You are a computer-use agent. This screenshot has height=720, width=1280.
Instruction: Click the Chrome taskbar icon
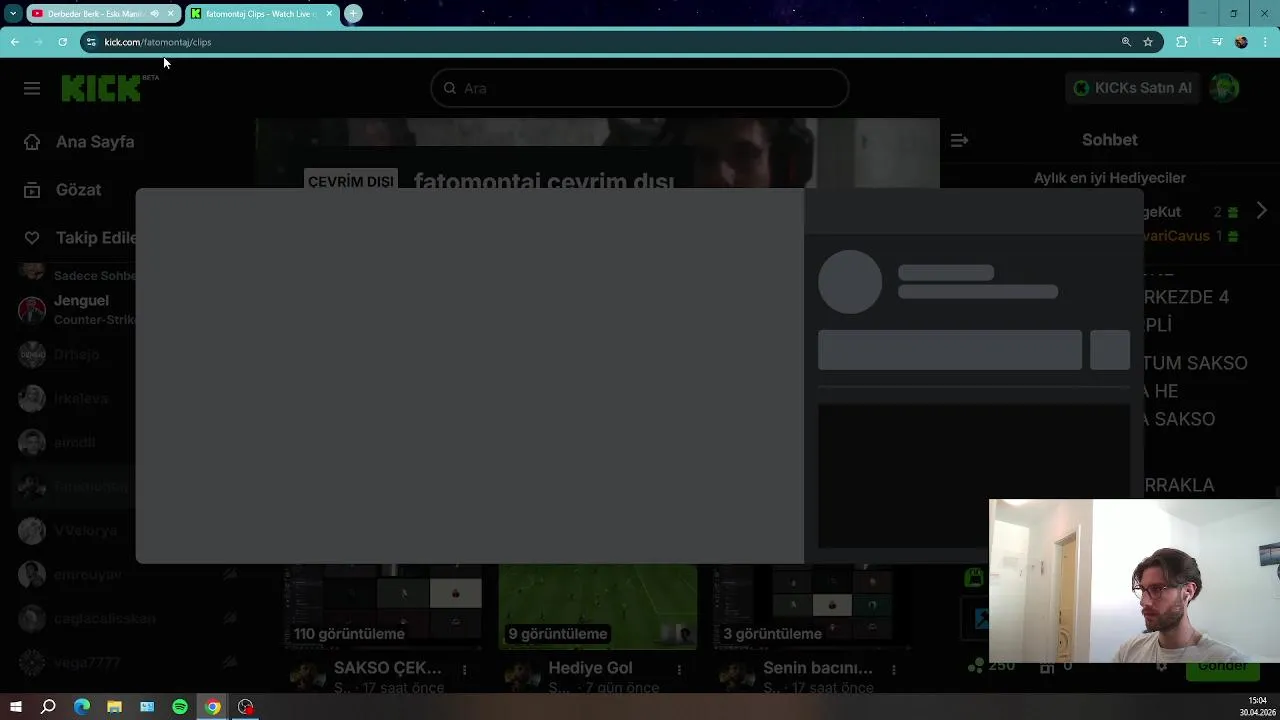click(x=213, y=707)
